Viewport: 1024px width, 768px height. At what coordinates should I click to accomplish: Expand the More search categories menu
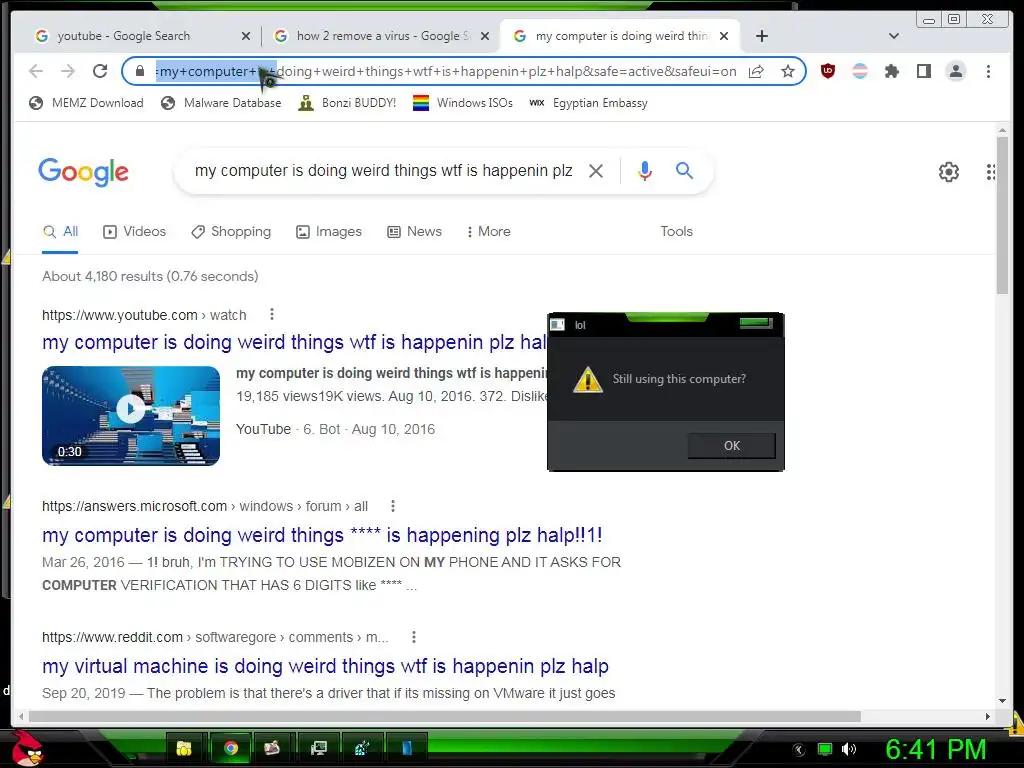click(488, 231)
